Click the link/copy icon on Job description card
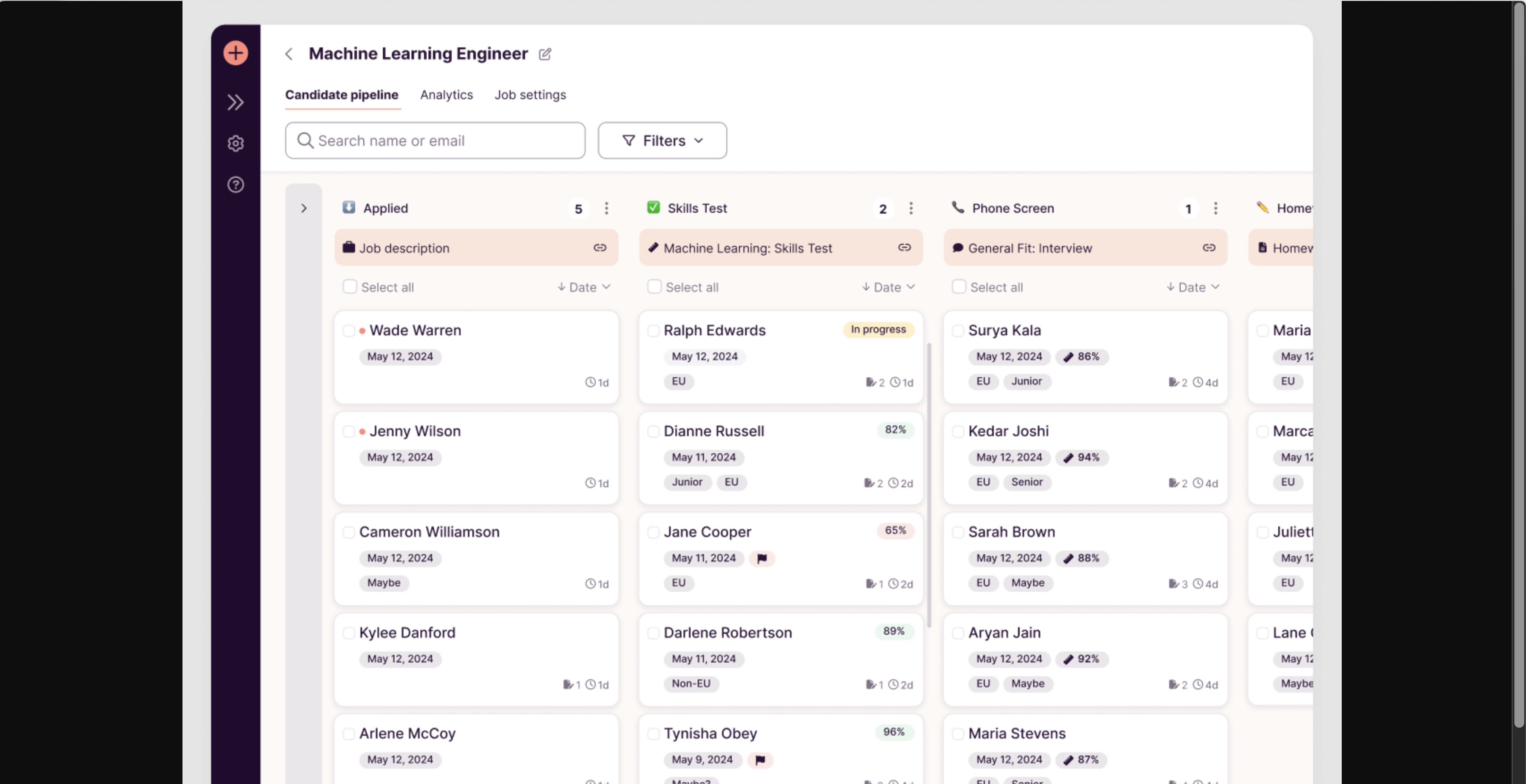This screenshot has height=784, width=1526. click(598, 248)
